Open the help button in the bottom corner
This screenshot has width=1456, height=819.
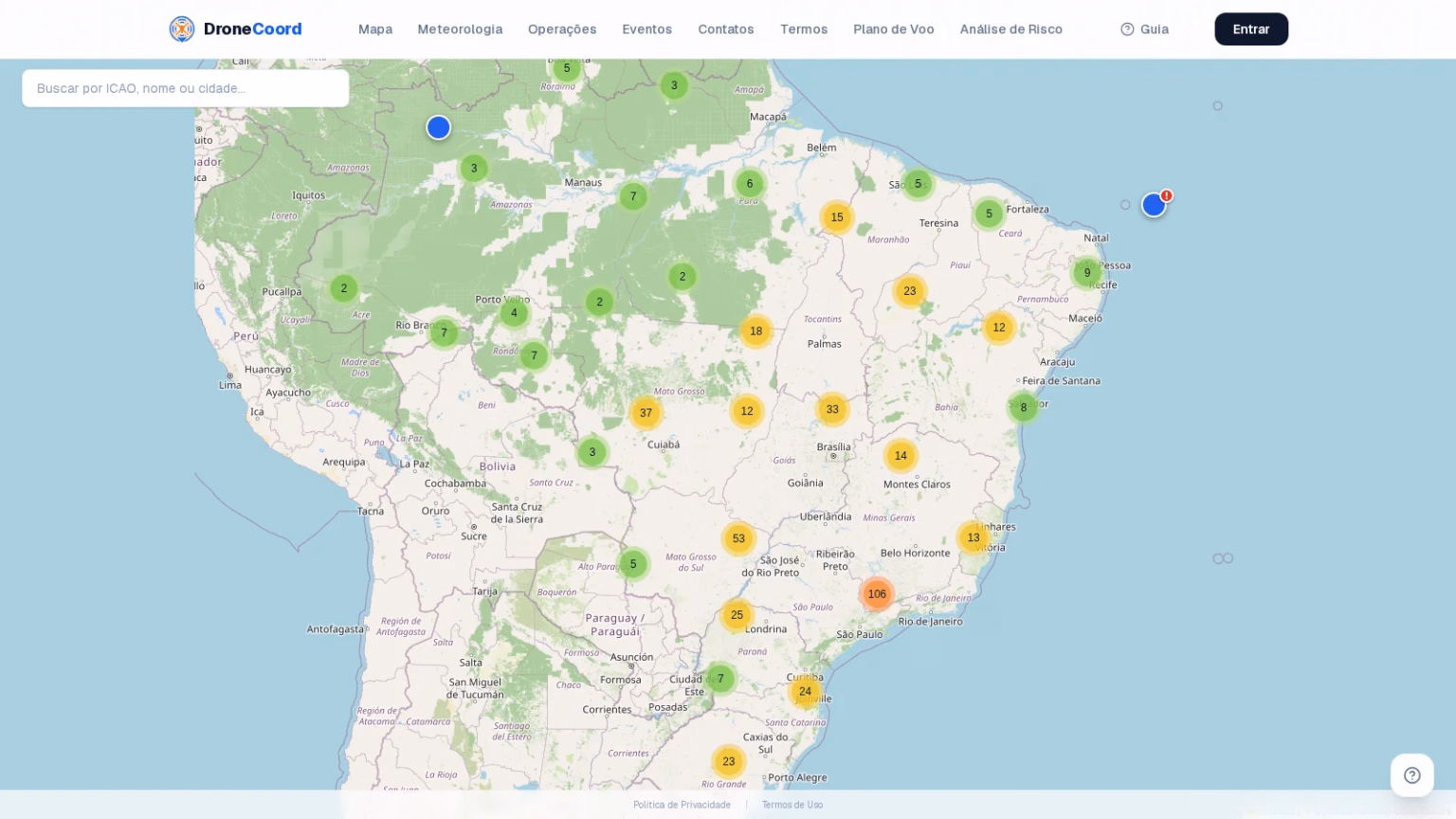[x=1411, y=775]
